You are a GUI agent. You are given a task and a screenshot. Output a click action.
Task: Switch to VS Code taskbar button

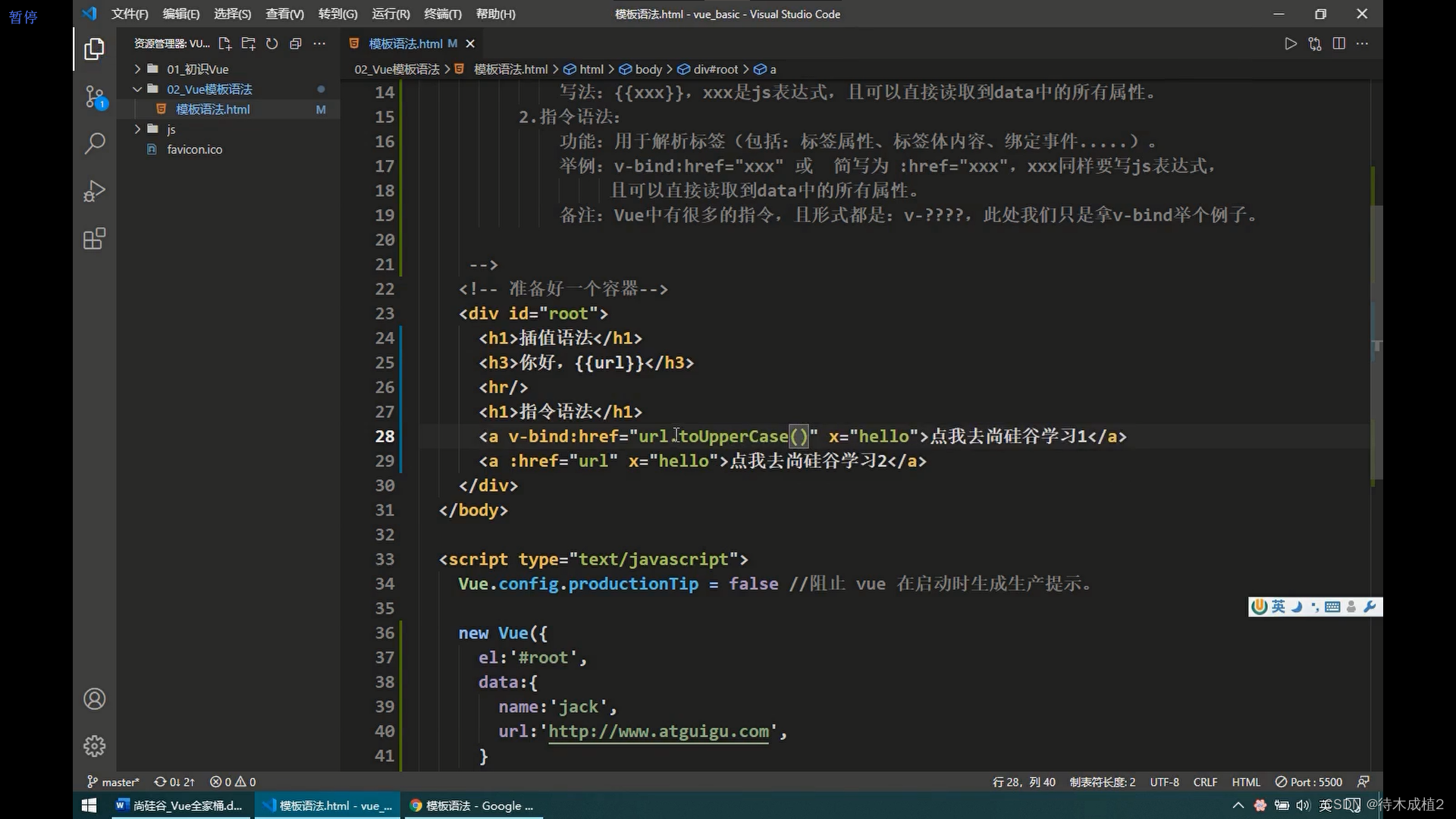click(327, 805)
